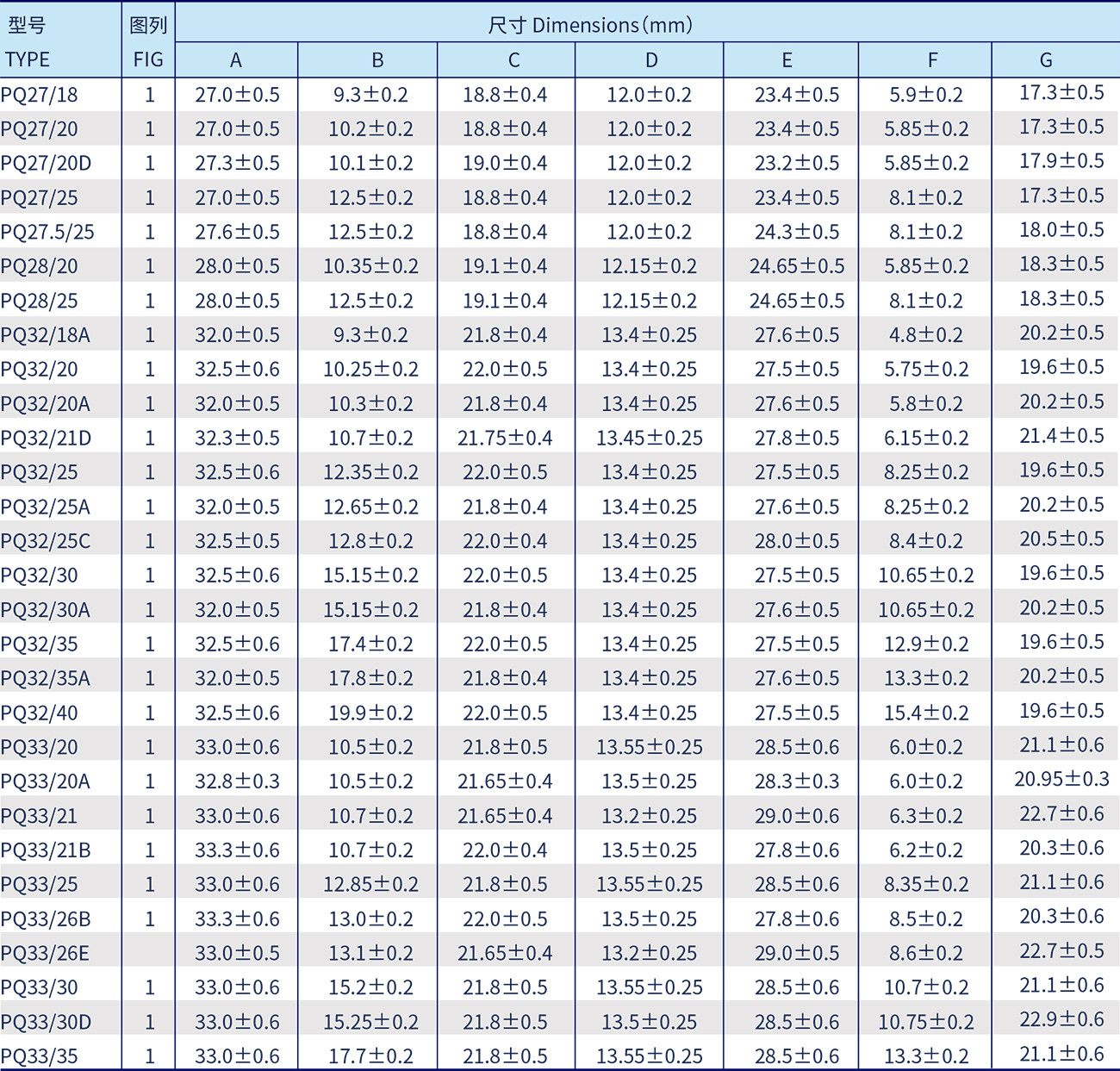Viewport: 1120px width, 1071px height.
Task: Click the PQ33/26E type cell
Action: [x=46, y=953]
